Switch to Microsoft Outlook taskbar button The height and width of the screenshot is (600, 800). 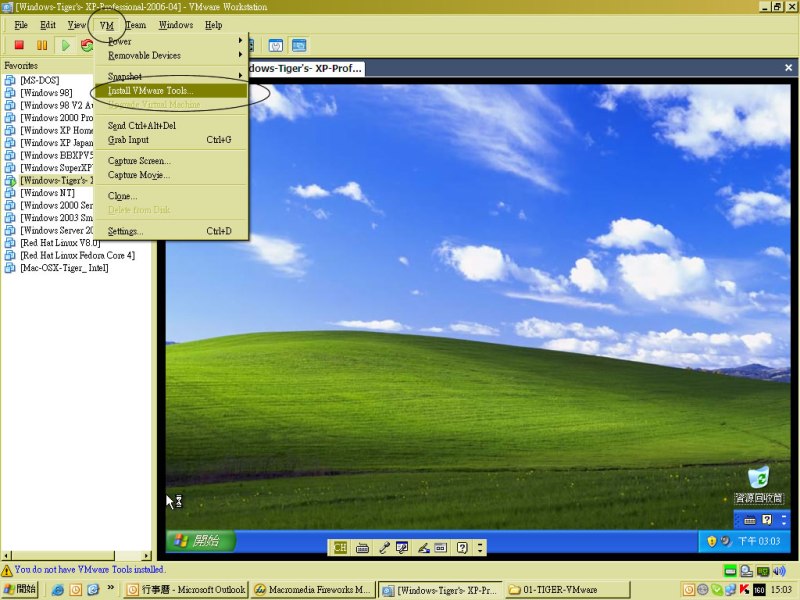[186, 590]
